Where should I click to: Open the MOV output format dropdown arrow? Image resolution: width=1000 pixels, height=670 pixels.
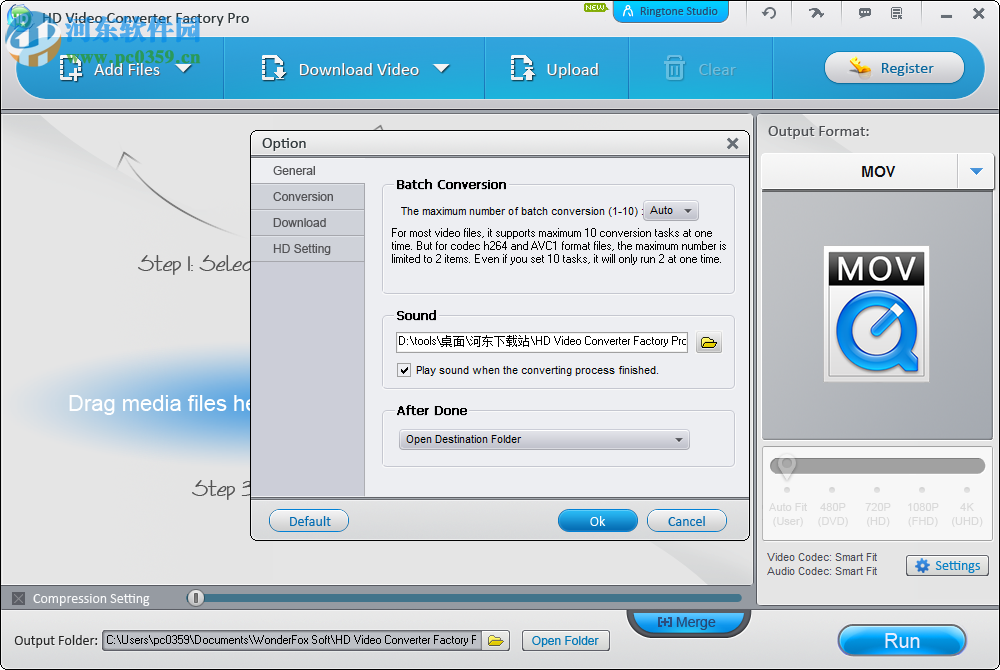coord(976,171)
